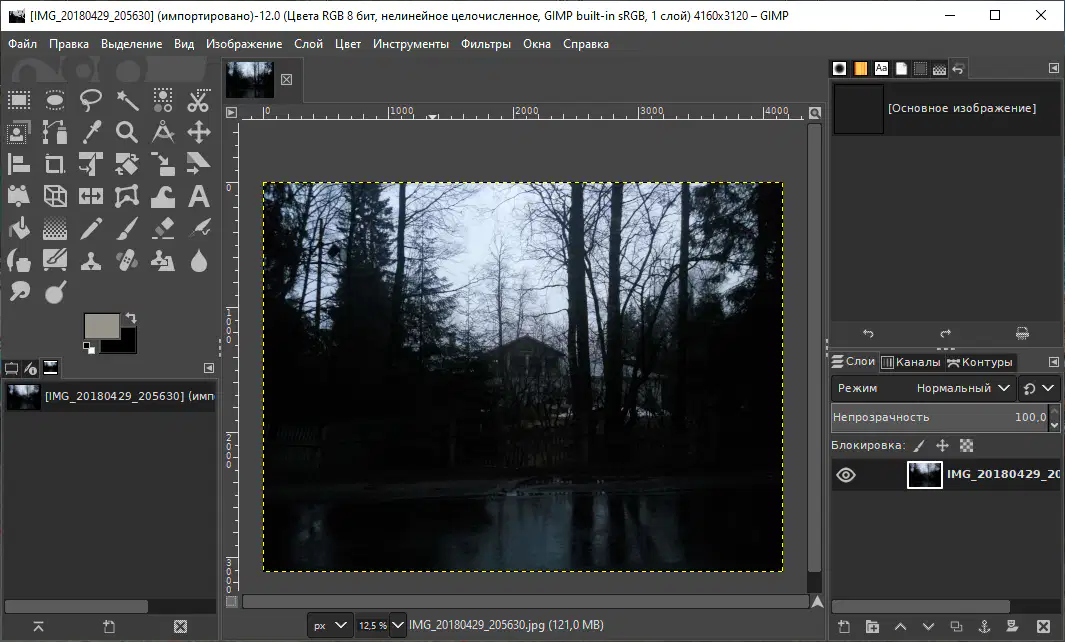Open the Нормальный layer mode dropdown
This screenshot has height=642, width=1065.
pos(962,388)
